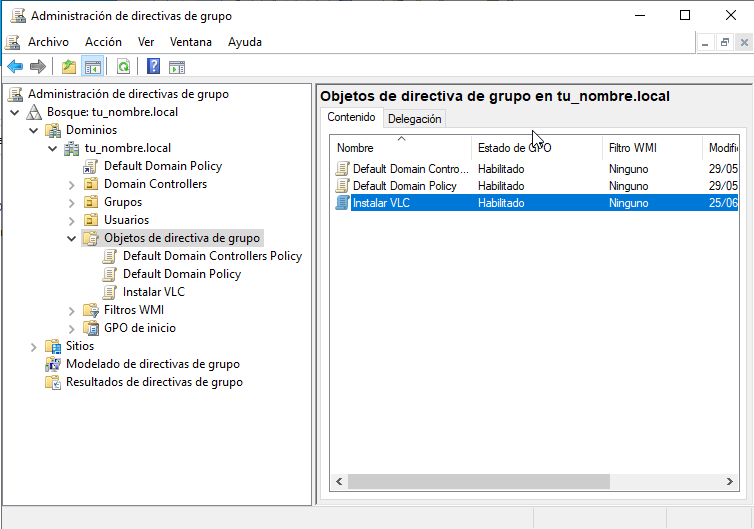Switch to the Contenido tab
754x529 pixels.
352,117
